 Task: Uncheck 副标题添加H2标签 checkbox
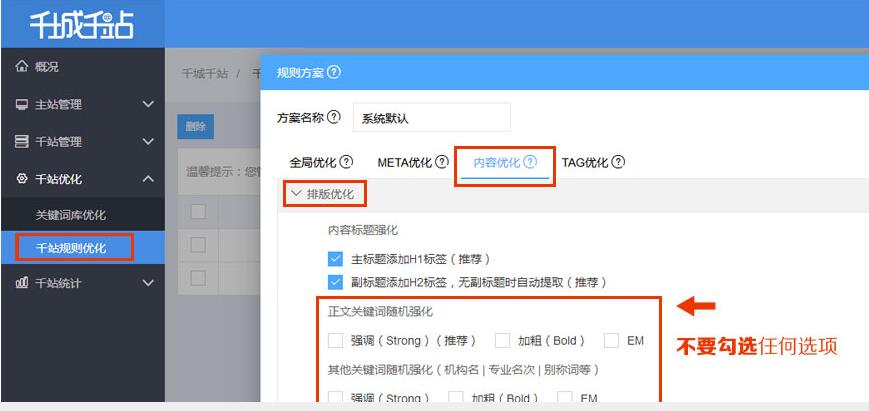(335, 282)
